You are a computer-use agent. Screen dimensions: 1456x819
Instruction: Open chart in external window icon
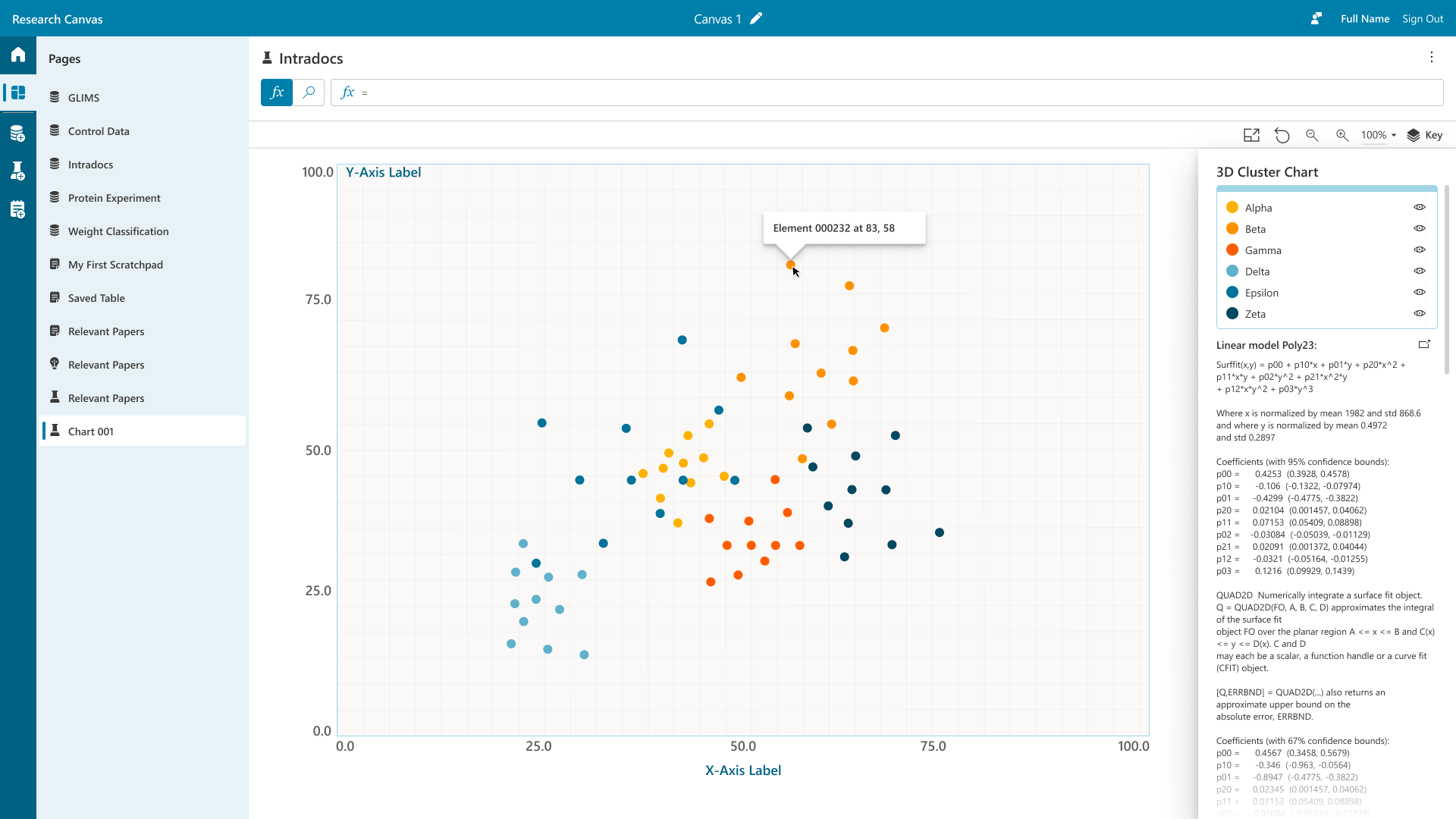tap(1251, 135)
